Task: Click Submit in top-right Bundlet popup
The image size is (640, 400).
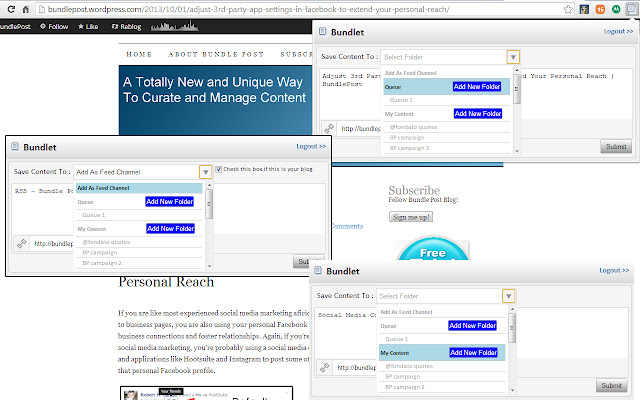Action: 616,147
